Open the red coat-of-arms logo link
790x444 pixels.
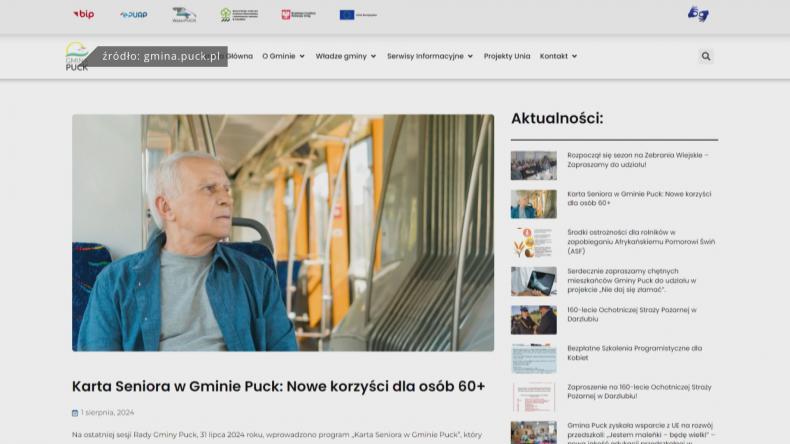click(298, 15)
